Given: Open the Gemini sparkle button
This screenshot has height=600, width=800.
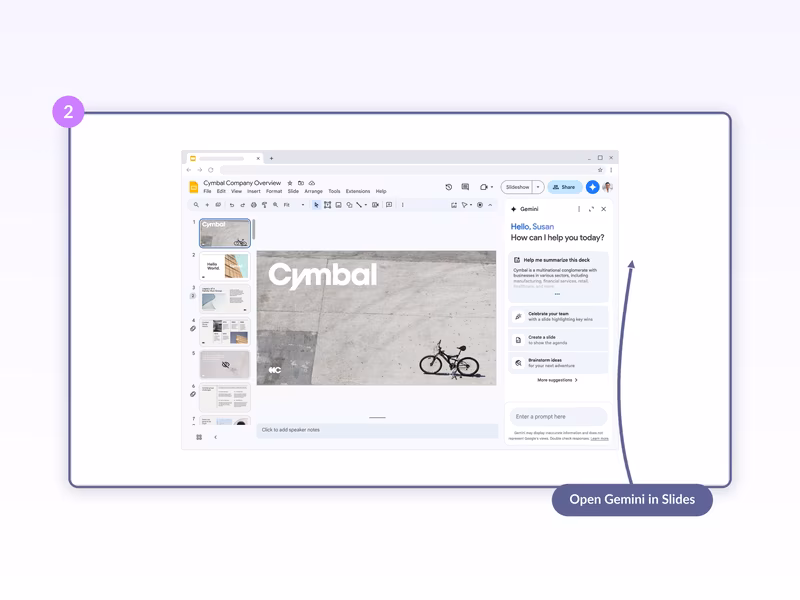Looking at the screenshot, I should [592, 187].
